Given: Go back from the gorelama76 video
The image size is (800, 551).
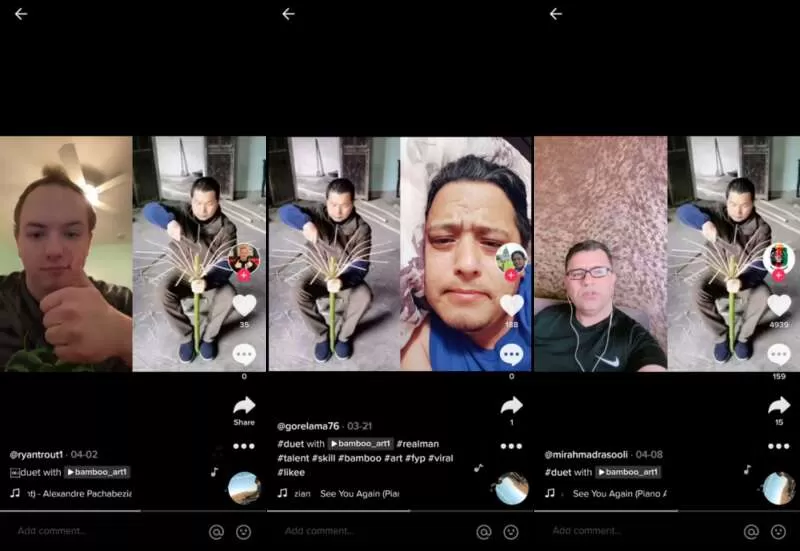Looking at the screenshot, I should pos(288,14).
